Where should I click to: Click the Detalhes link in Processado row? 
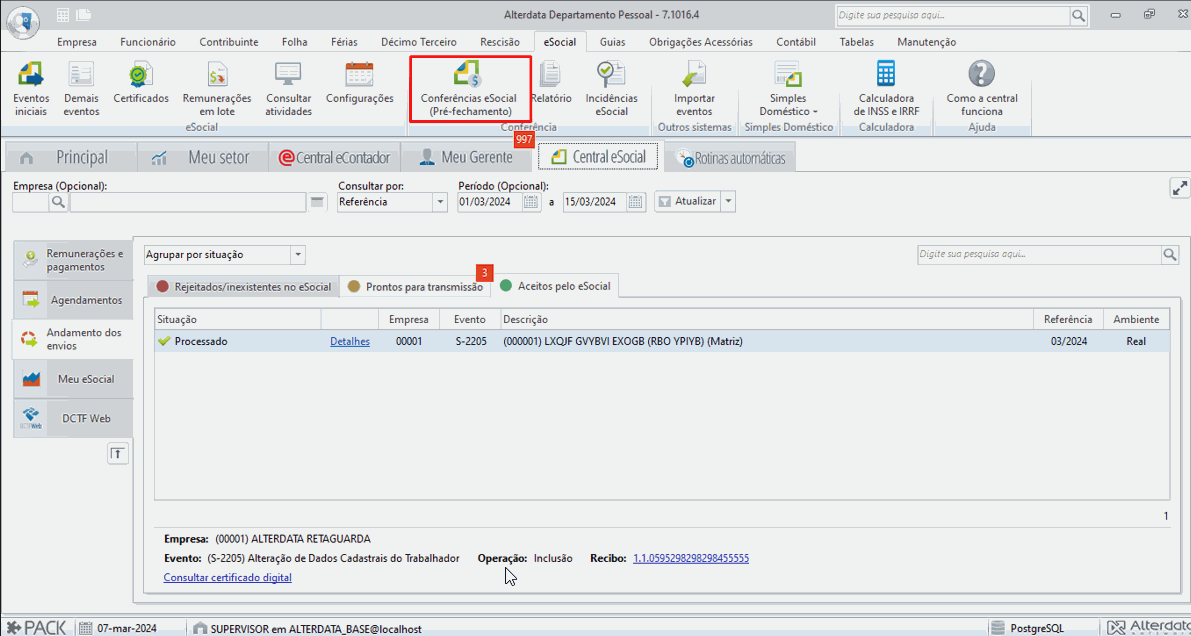click(349, 342)
